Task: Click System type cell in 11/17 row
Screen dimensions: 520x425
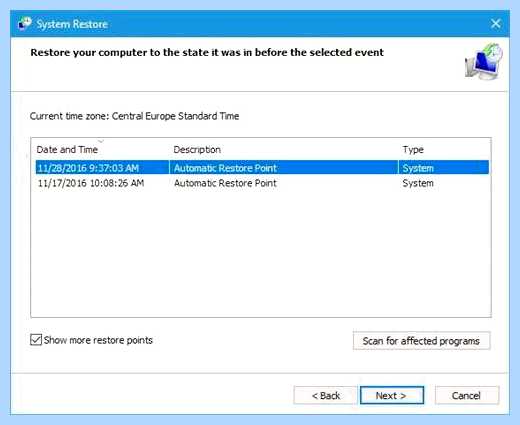Action: pyautogui.click(x=418, y=183)
